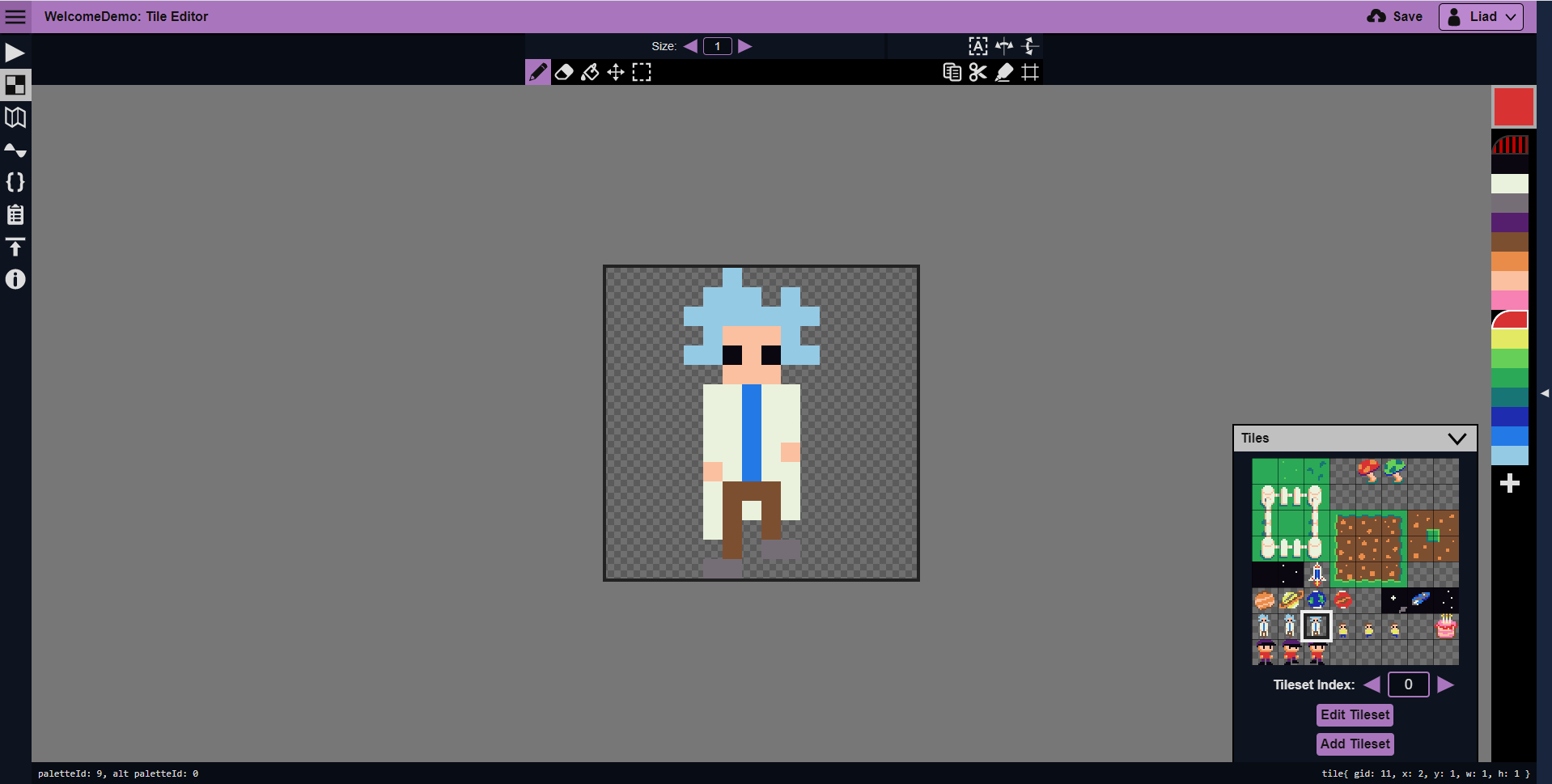Flip the tile vertically
Viewport: 1552px width, 784px height.
[1030, 46]
